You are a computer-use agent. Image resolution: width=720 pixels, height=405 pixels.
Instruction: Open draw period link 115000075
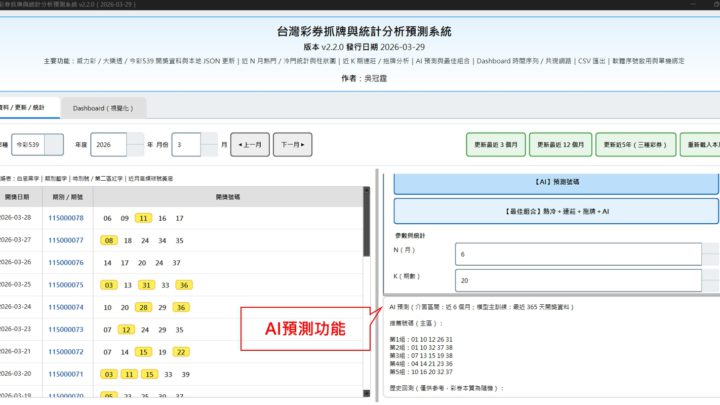tap(65, 284)
